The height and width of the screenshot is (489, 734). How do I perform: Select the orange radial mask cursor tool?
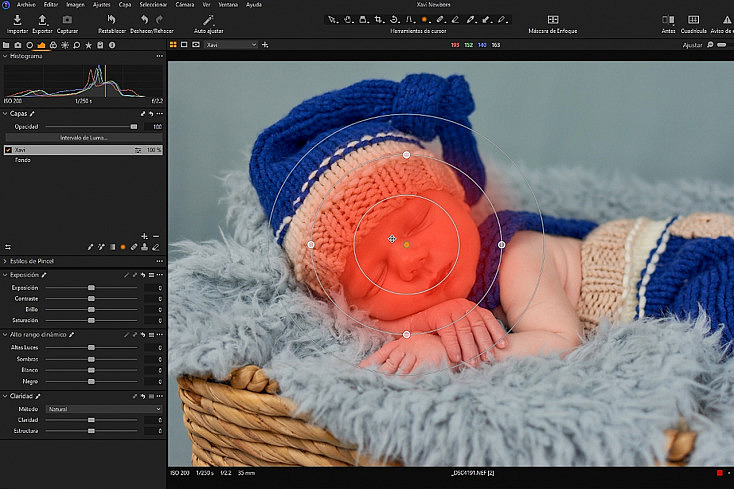tap(425, 20)
